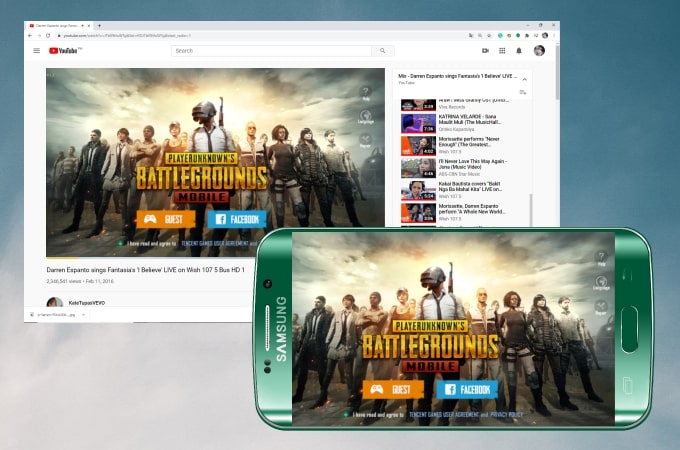Go back with the browser back arrow
The height and width of the screenshot is (450, 680).
(30, 36)
